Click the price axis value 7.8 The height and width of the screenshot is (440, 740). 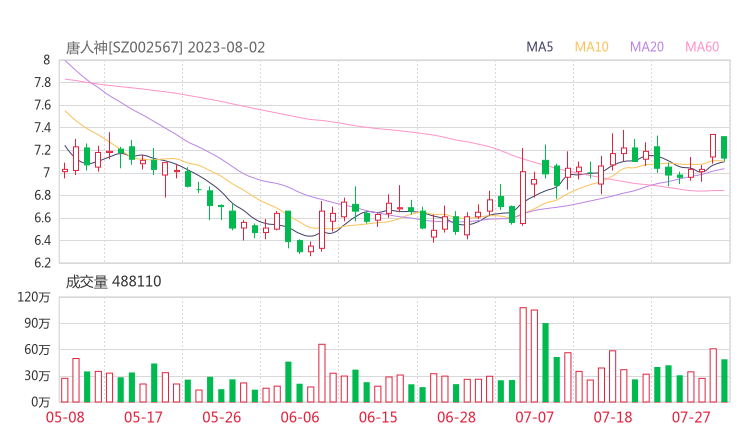point(42,83)
